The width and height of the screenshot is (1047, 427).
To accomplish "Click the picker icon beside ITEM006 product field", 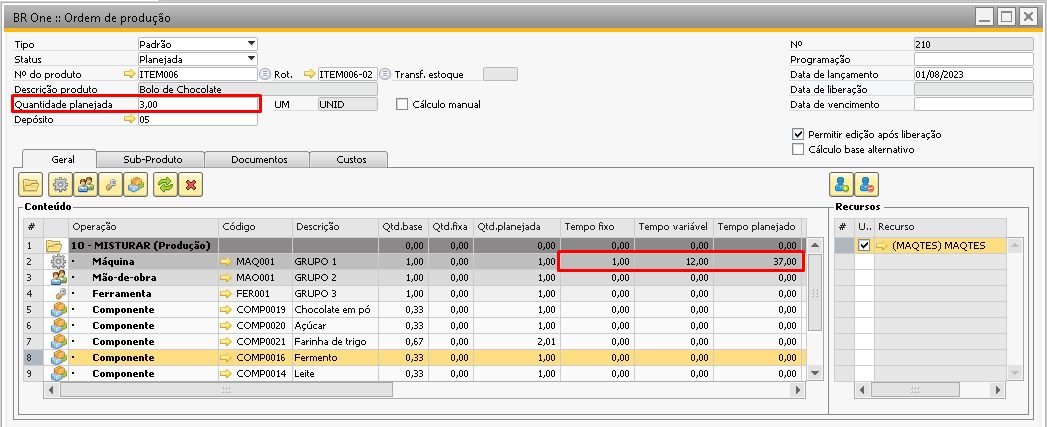I will coord(265,74).
